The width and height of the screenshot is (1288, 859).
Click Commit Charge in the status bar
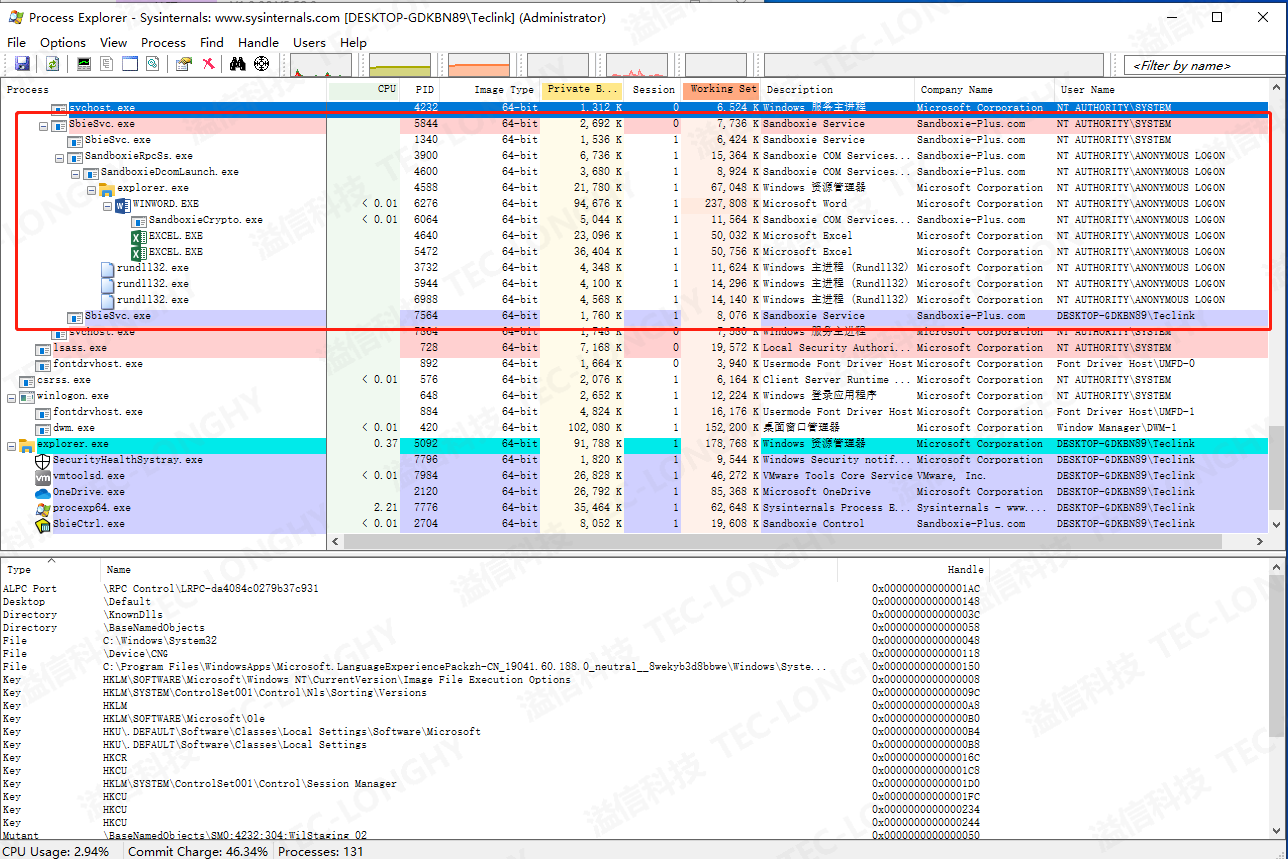(x=198, y=851)
